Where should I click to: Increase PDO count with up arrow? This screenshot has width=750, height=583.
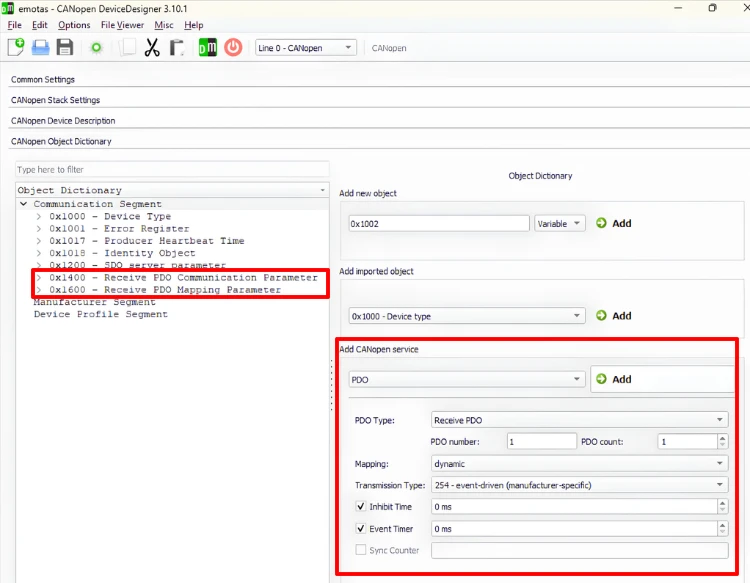(x=723, y=438)
